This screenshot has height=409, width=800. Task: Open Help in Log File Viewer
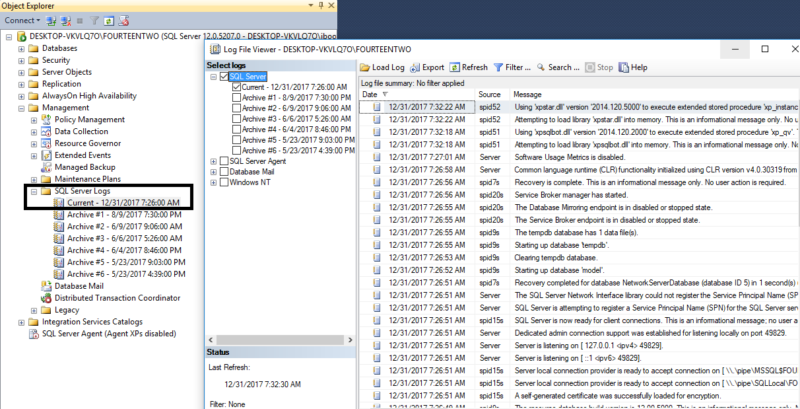(x=633, y=67)
